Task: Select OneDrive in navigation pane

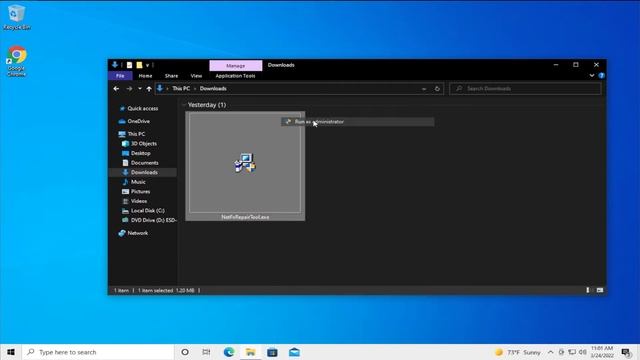Action: (x=138, y=121)
